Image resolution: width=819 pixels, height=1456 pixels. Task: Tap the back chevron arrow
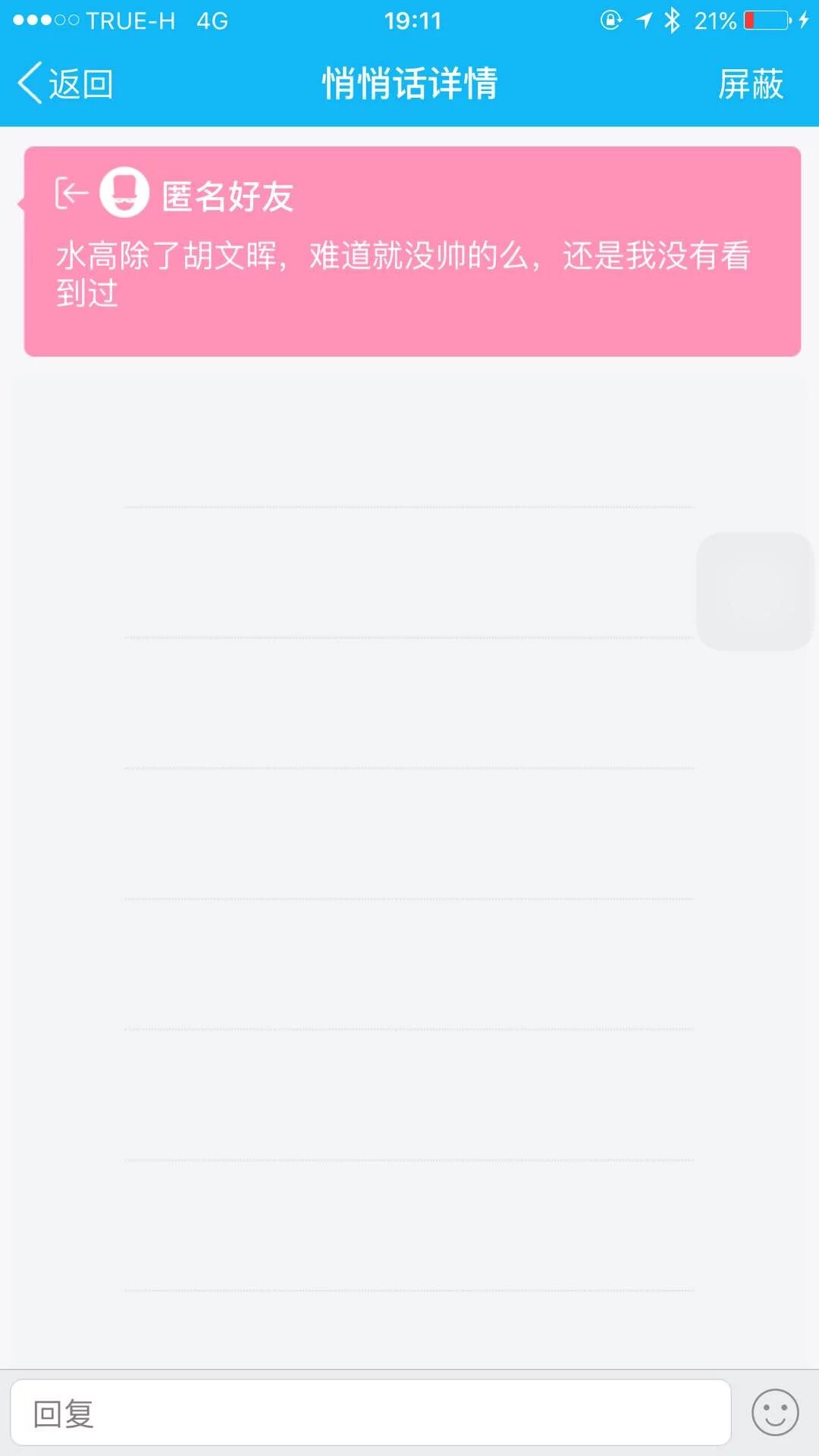click(x=30, y=83)
